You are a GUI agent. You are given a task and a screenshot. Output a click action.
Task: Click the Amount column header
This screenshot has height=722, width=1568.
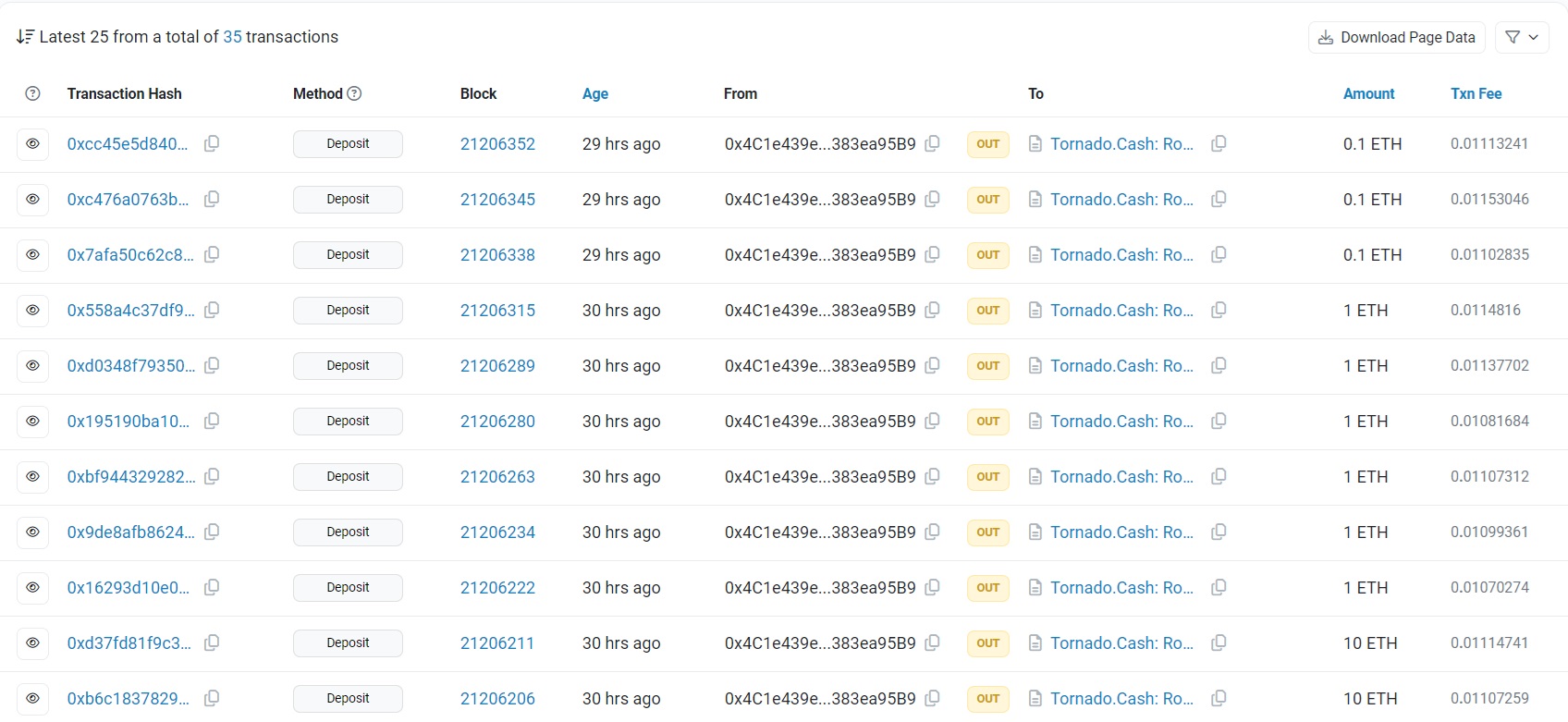[x=1368, y=93]
